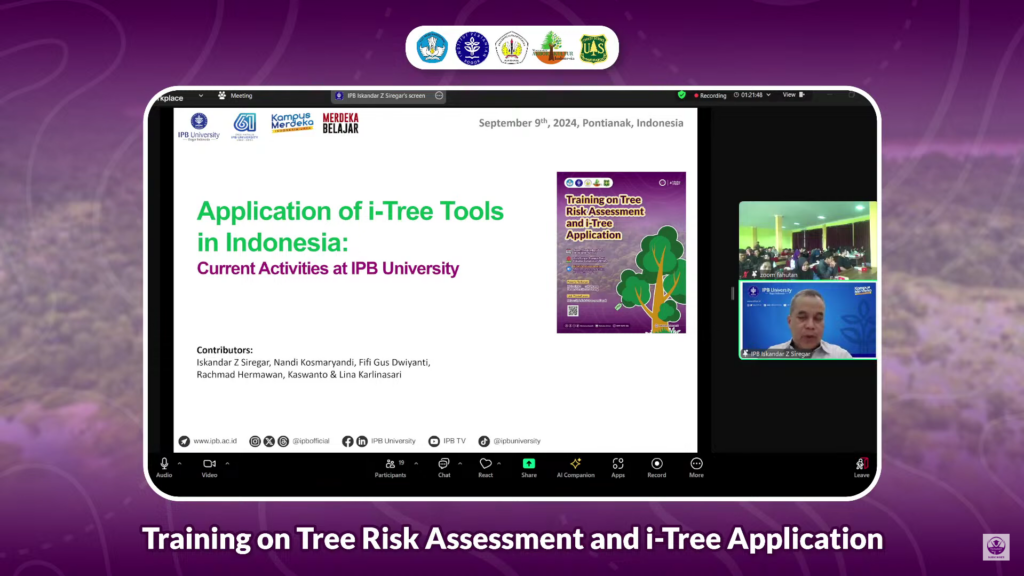Expand the caret next to Chat
The width and height of the screenshot is (1024, 576).
tap(460, 464)
